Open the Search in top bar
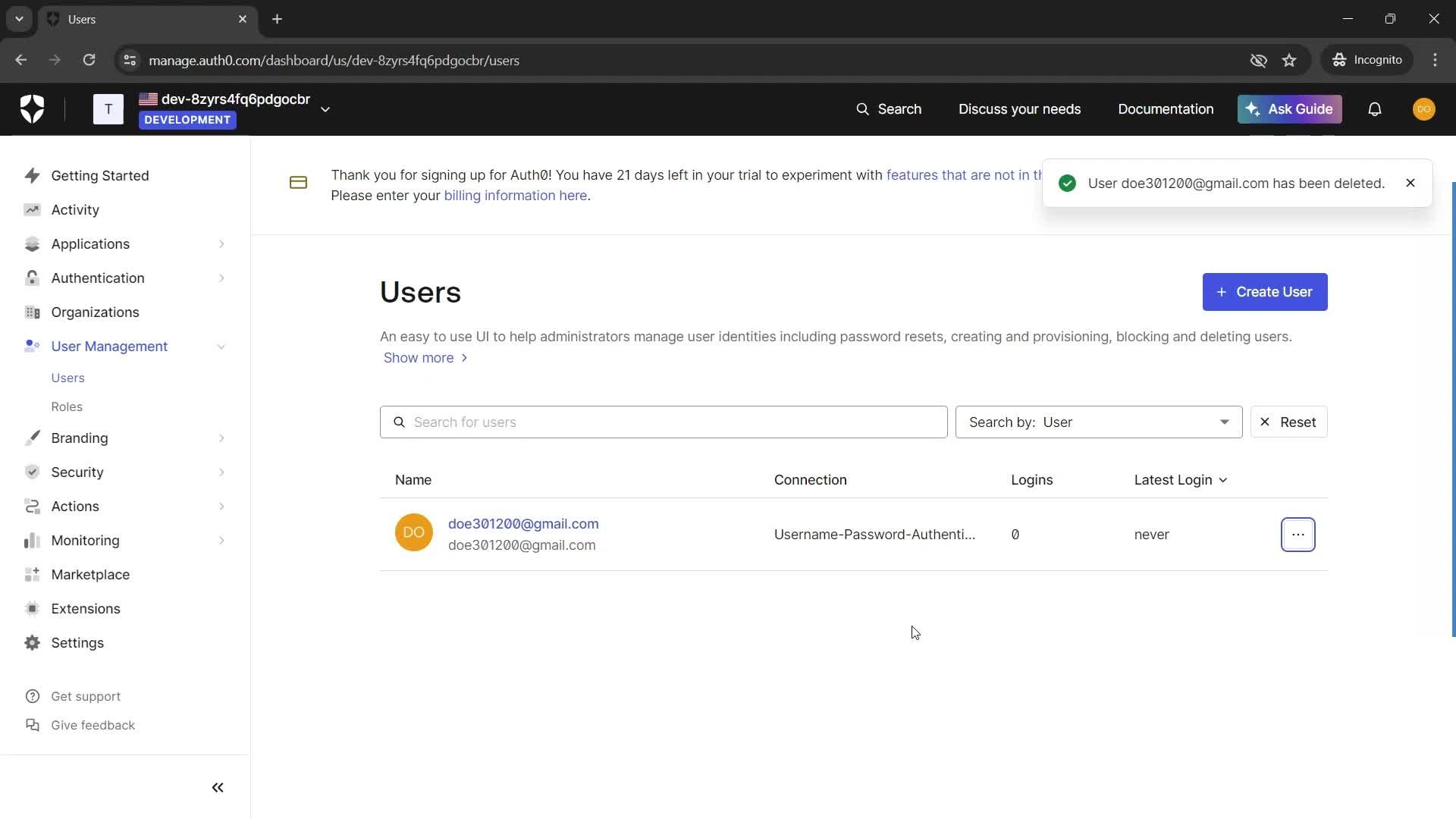 click(889, 109)
